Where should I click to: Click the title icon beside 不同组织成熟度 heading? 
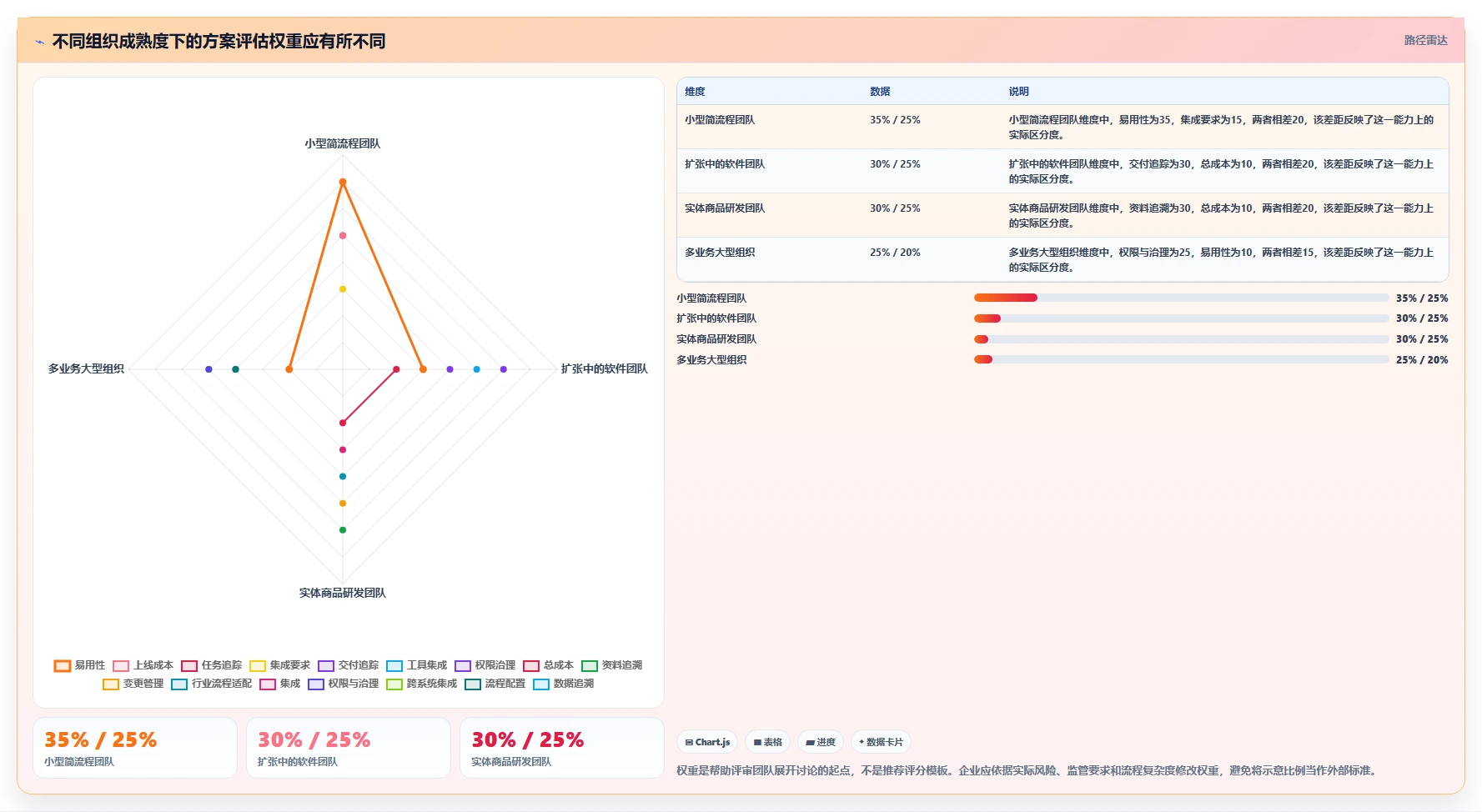pos(39,42)
